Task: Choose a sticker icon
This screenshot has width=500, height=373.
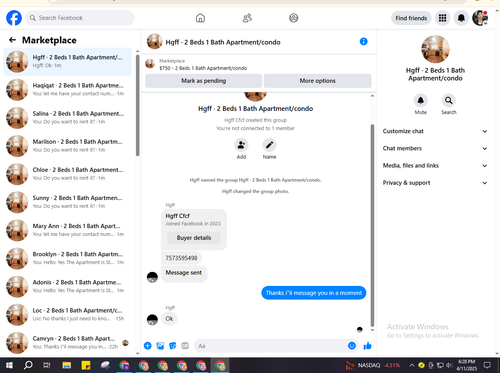Action: click(x=173, y=346)
